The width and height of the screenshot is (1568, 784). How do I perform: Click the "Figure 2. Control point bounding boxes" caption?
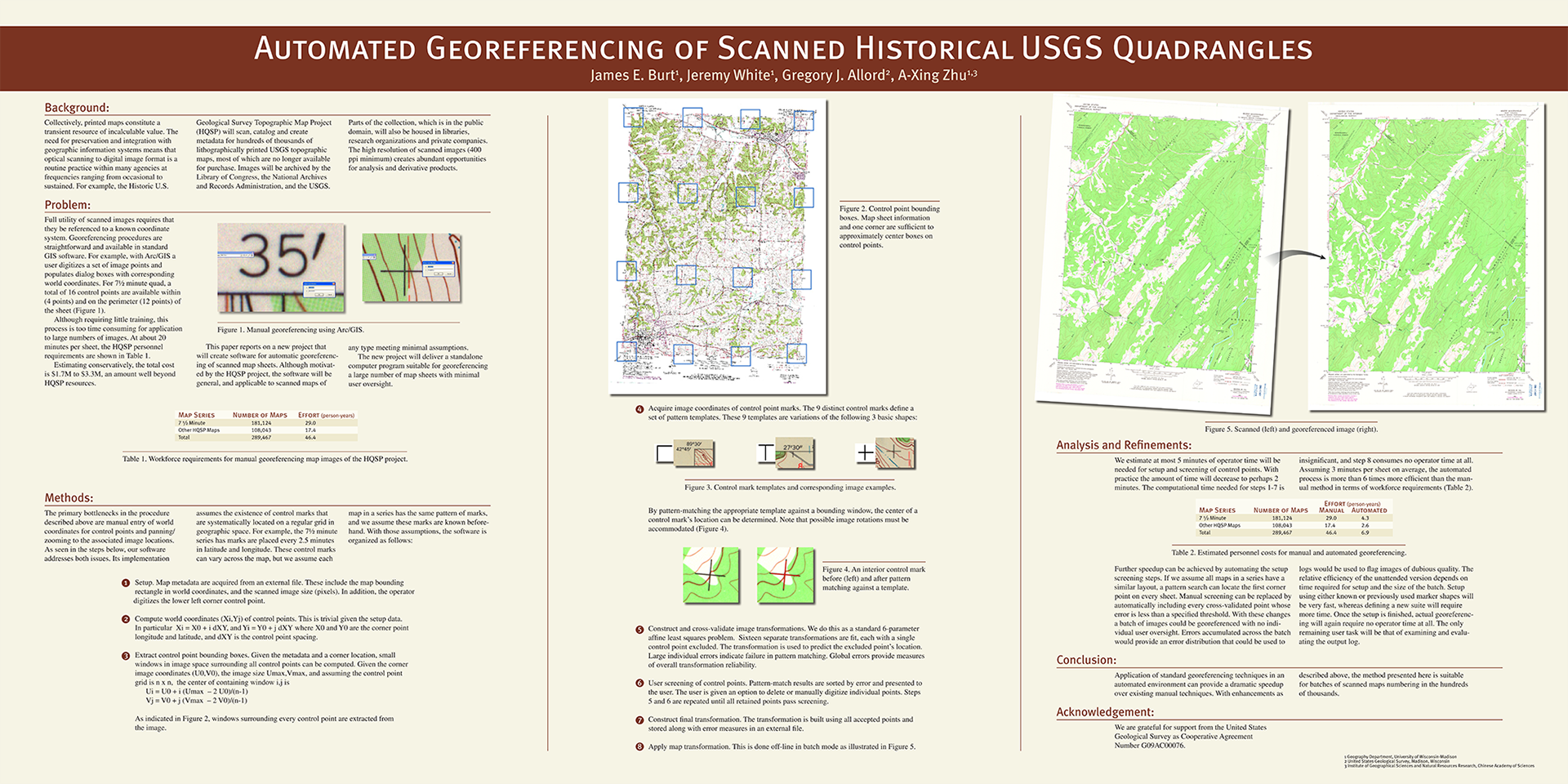[x=889, y=227]
